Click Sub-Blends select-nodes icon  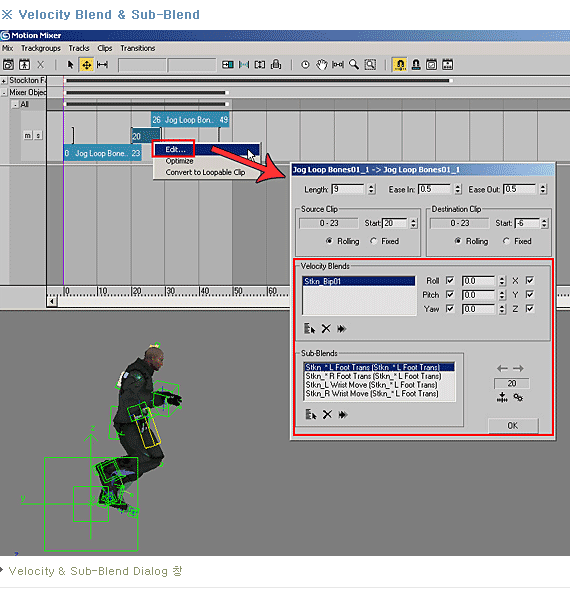click(311, 414)
